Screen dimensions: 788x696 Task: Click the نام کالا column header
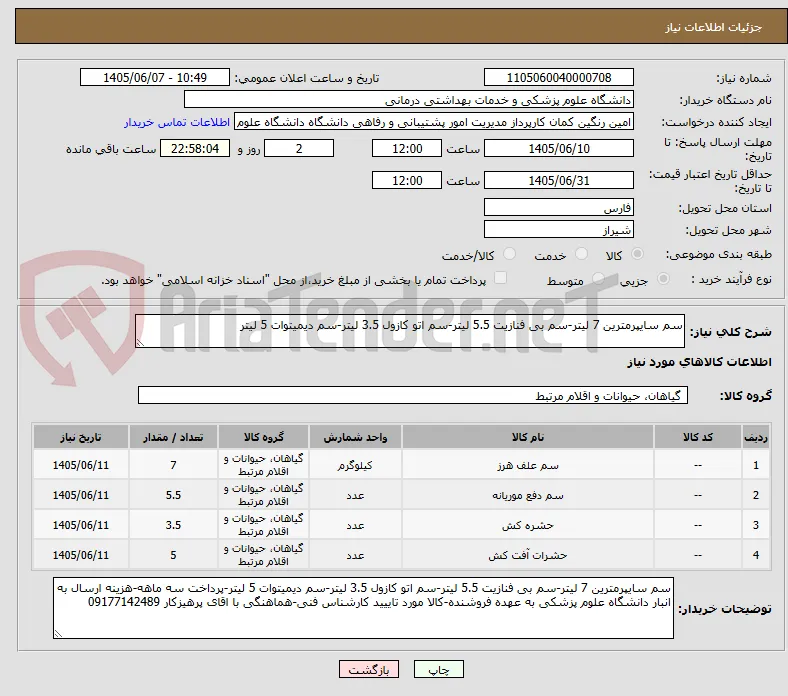[x=528, y=437]
